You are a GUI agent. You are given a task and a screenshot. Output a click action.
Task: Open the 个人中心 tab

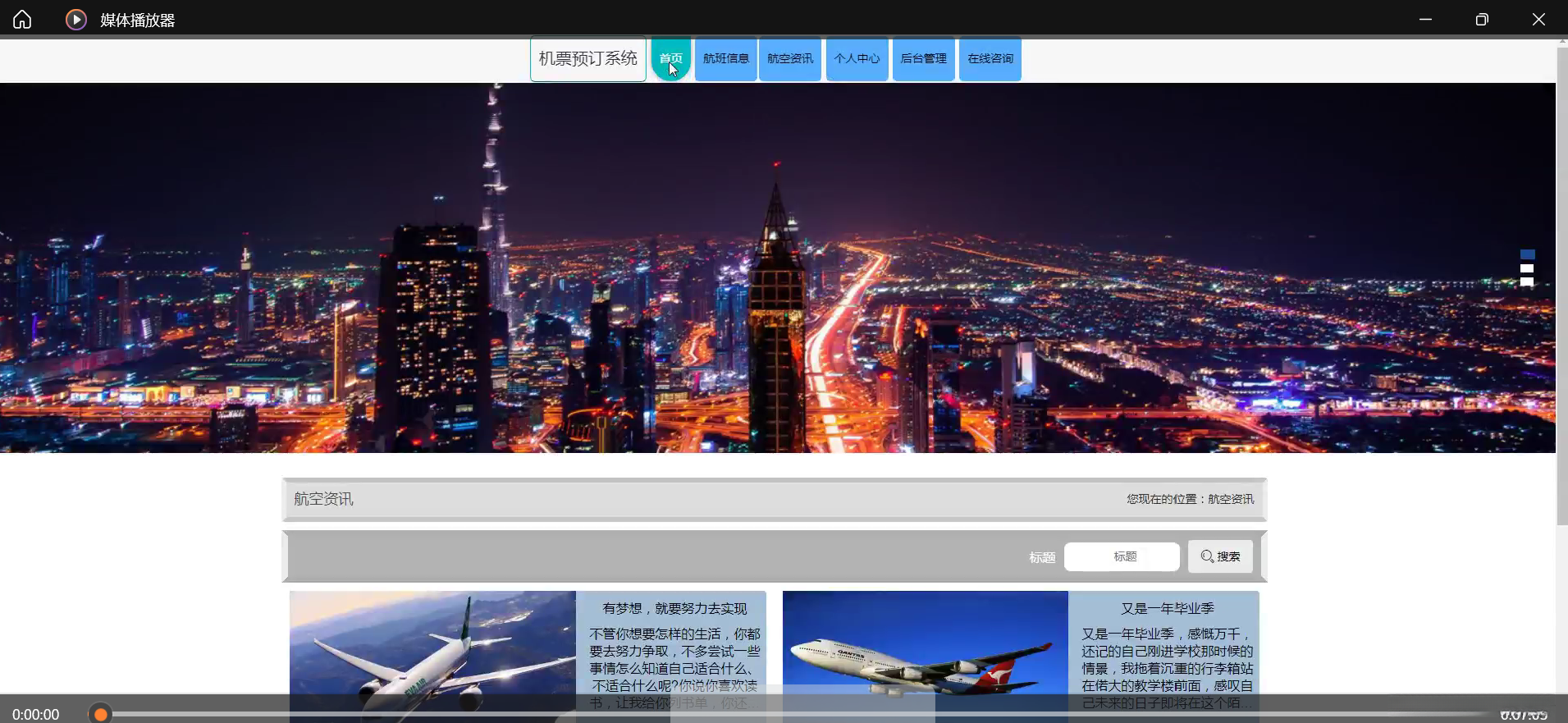point(857,59)
